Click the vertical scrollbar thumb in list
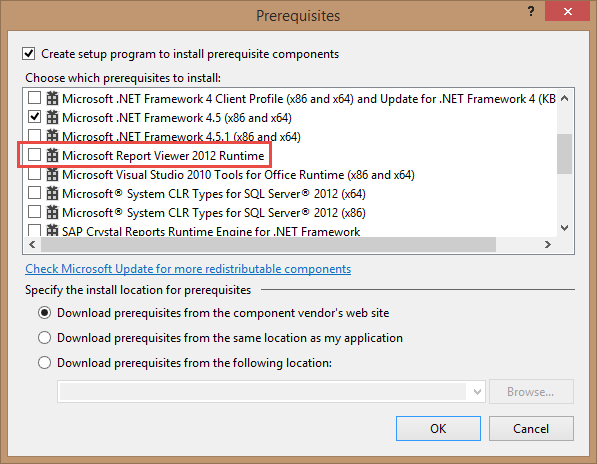 pos(565,154)
